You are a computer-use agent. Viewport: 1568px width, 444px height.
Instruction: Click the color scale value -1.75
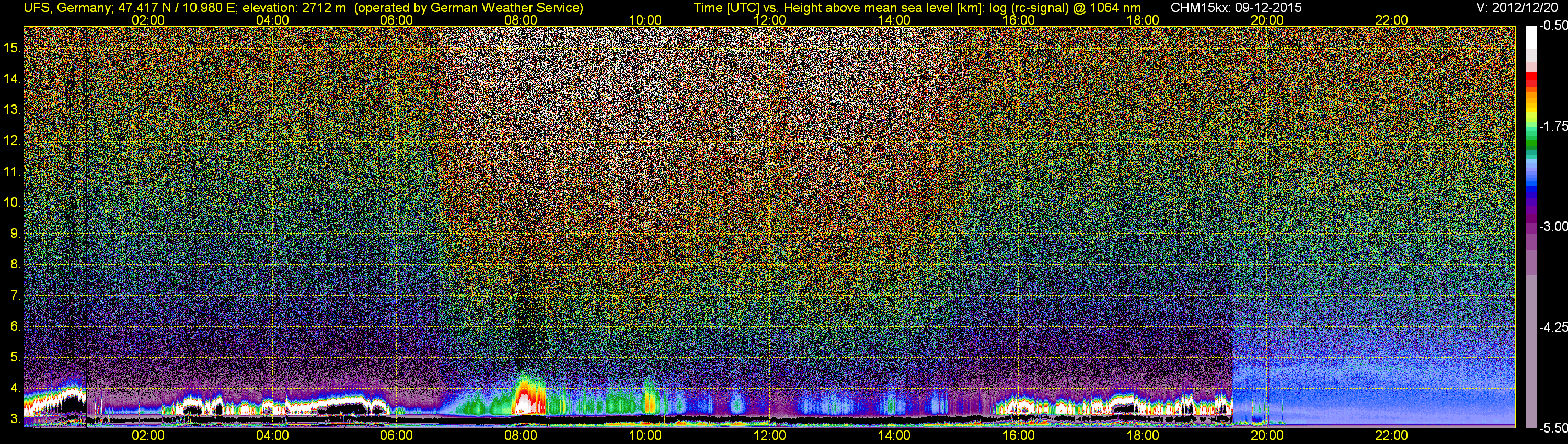1553,126
